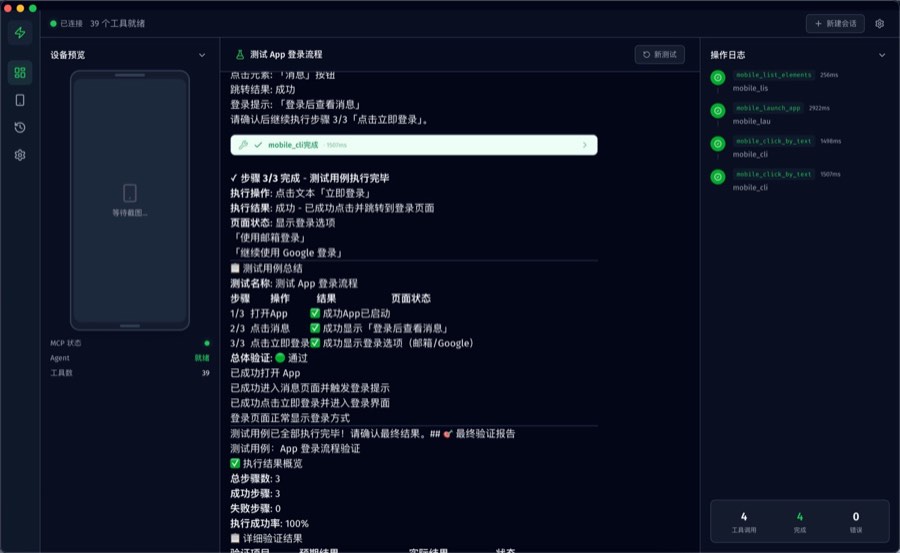900x553 pixels.
Task: Open the mobile_cli完成 result card
Action: (414, 145)
